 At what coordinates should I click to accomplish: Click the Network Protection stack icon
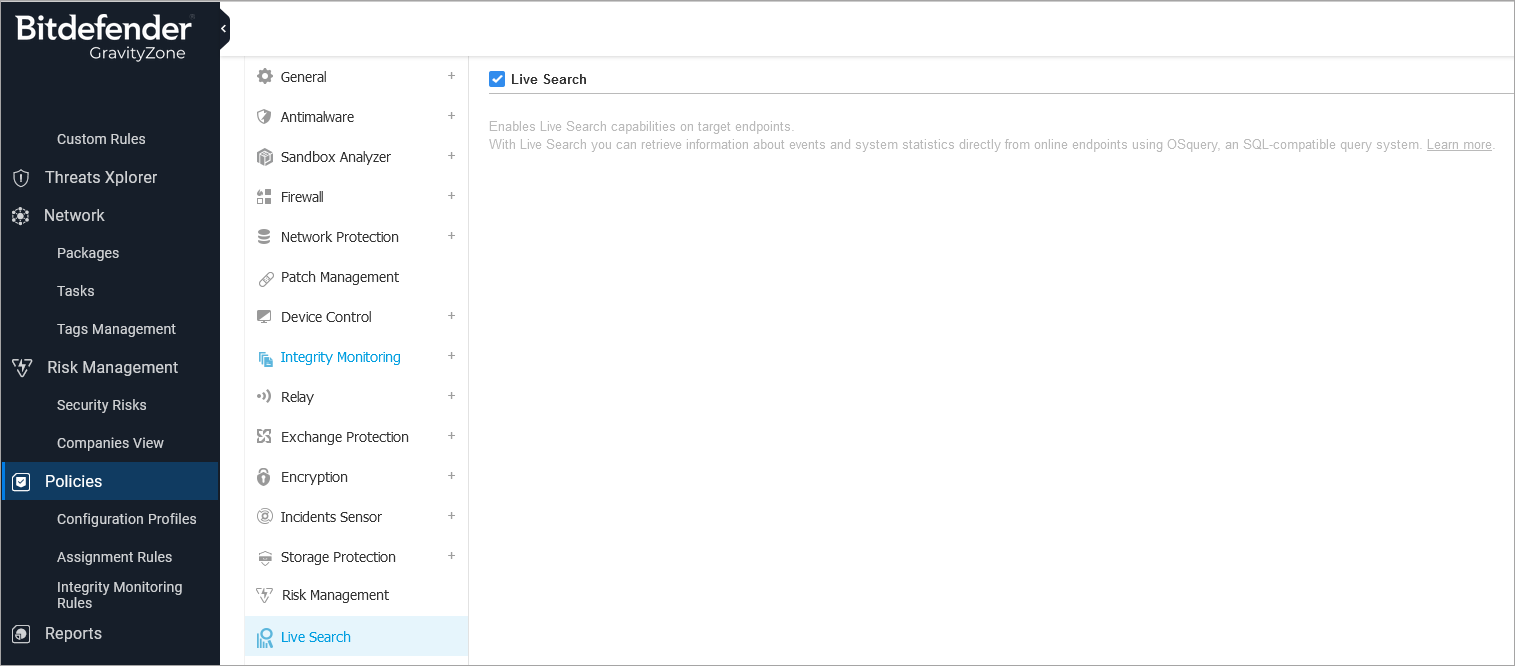pyautogui.click(x=265, y=237)
